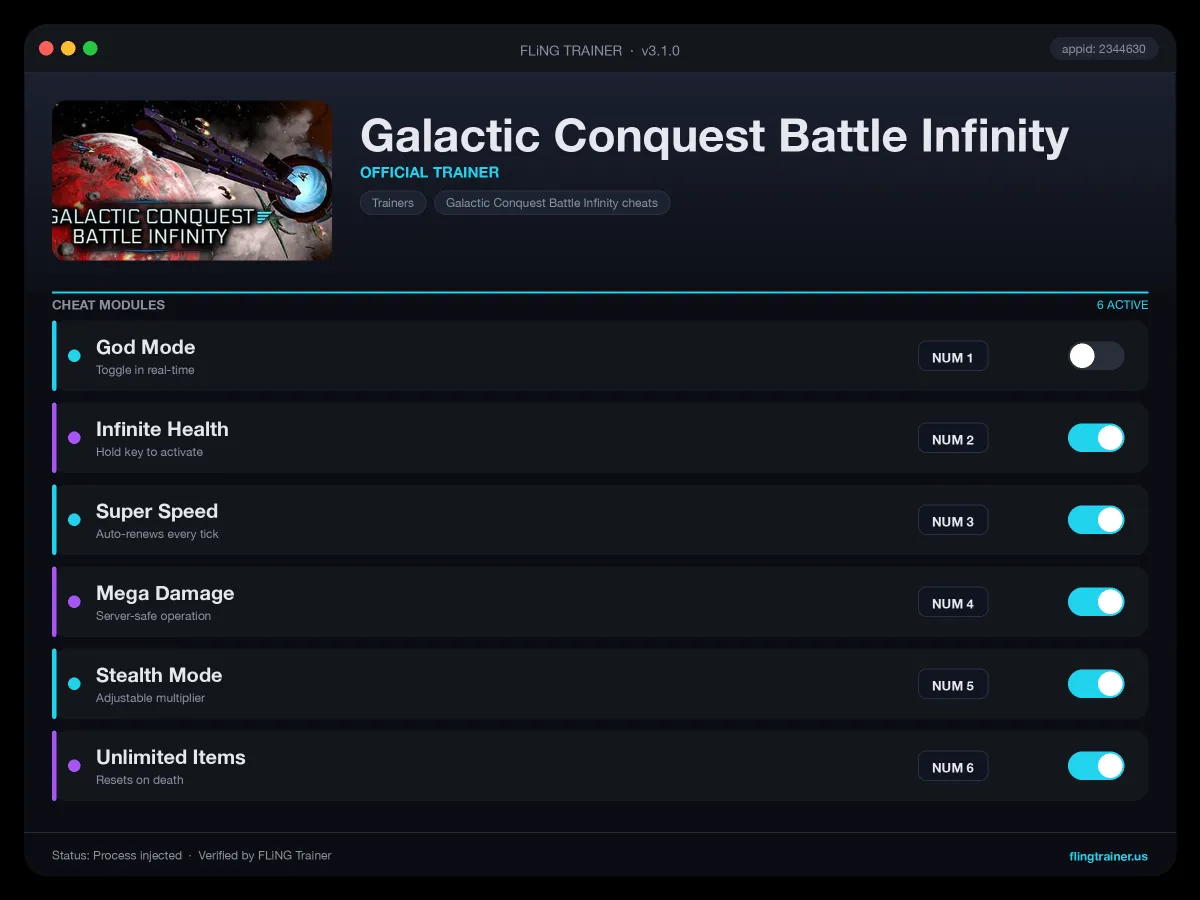Visit the flingtrainer.us link

click(x=1108, y=856)
